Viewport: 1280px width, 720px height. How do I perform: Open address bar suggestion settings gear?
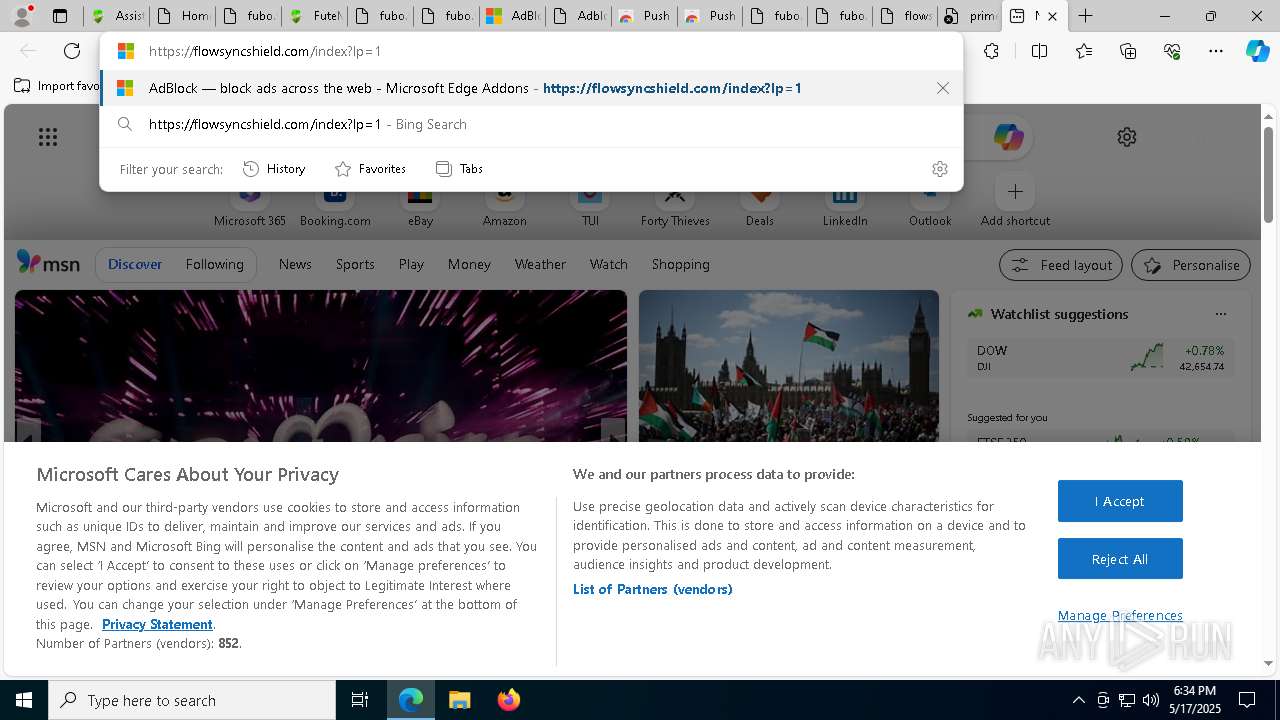click(x=939, y=169)
